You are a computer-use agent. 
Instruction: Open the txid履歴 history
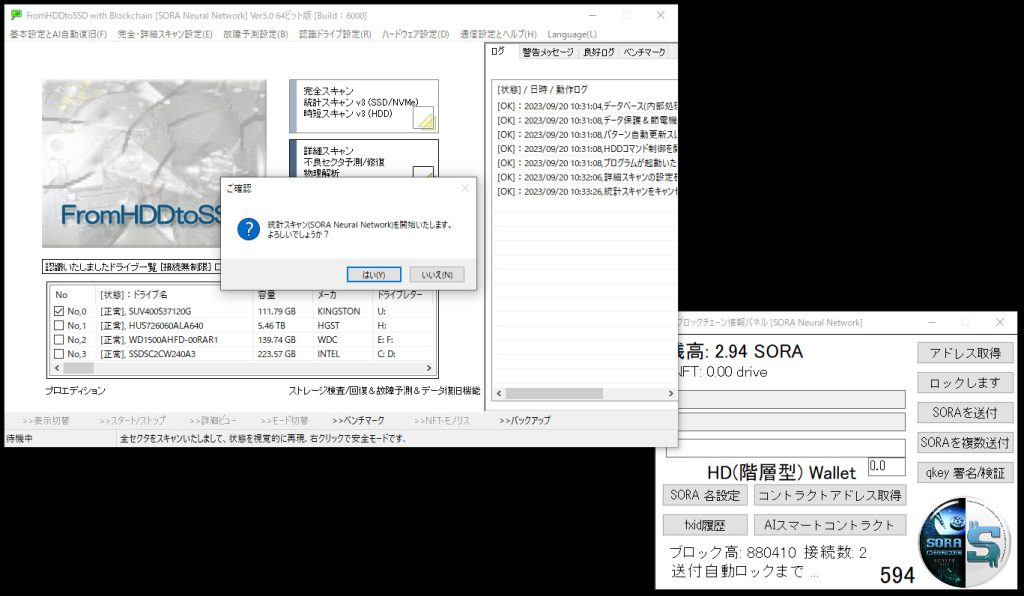[x=705, y=525]
